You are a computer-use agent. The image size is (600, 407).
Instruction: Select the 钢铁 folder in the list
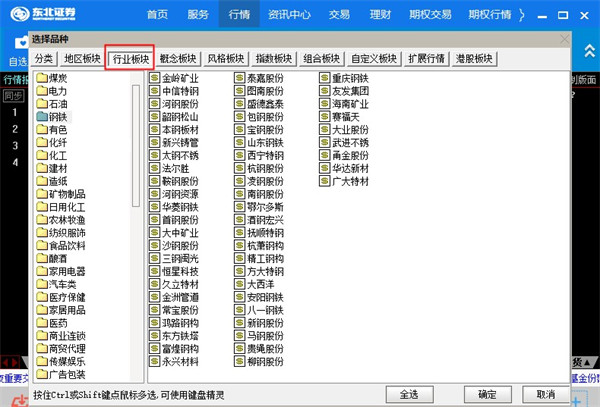[58, 116]
